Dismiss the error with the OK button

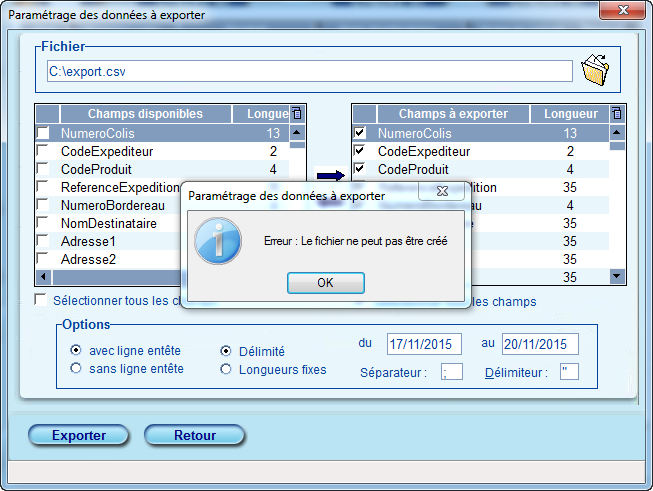click(x=326, y=283)
